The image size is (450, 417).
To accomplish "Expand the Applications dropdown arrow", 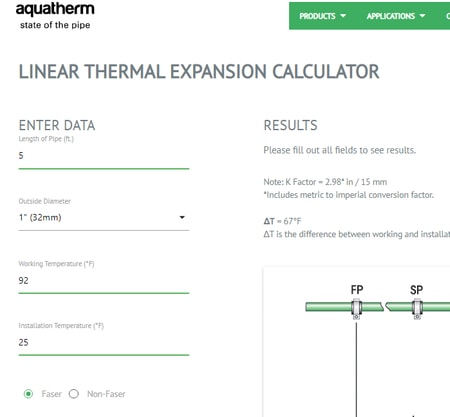I will point(422,16).
